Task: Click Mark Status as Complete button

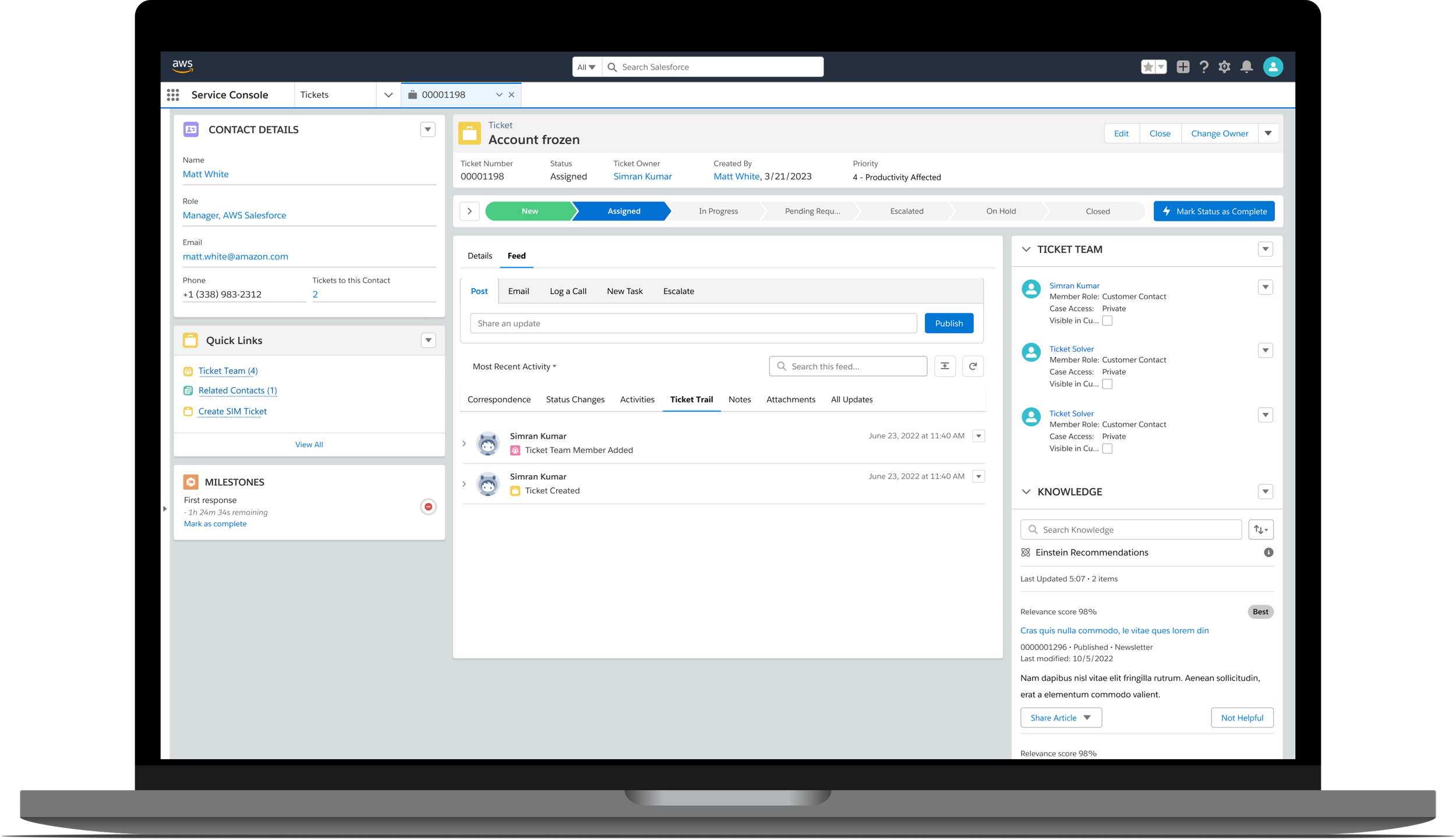Action: [x=1214, y=211]
